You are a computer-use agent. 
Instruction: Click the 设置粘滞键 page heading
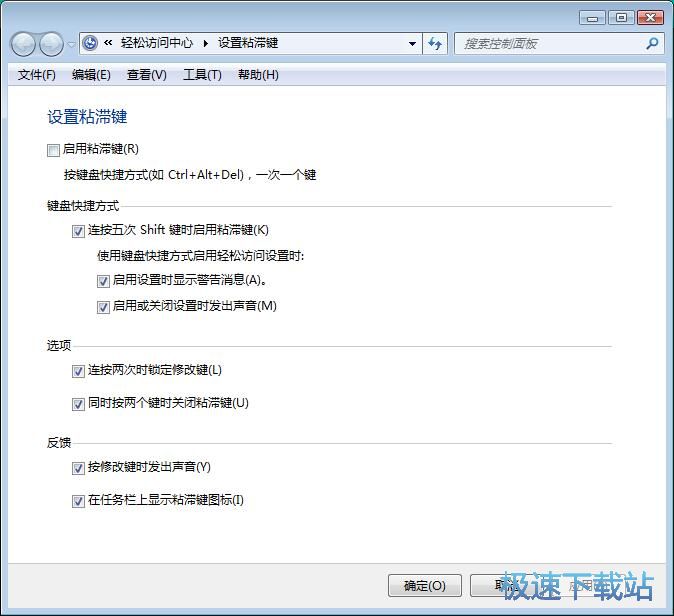87,117
